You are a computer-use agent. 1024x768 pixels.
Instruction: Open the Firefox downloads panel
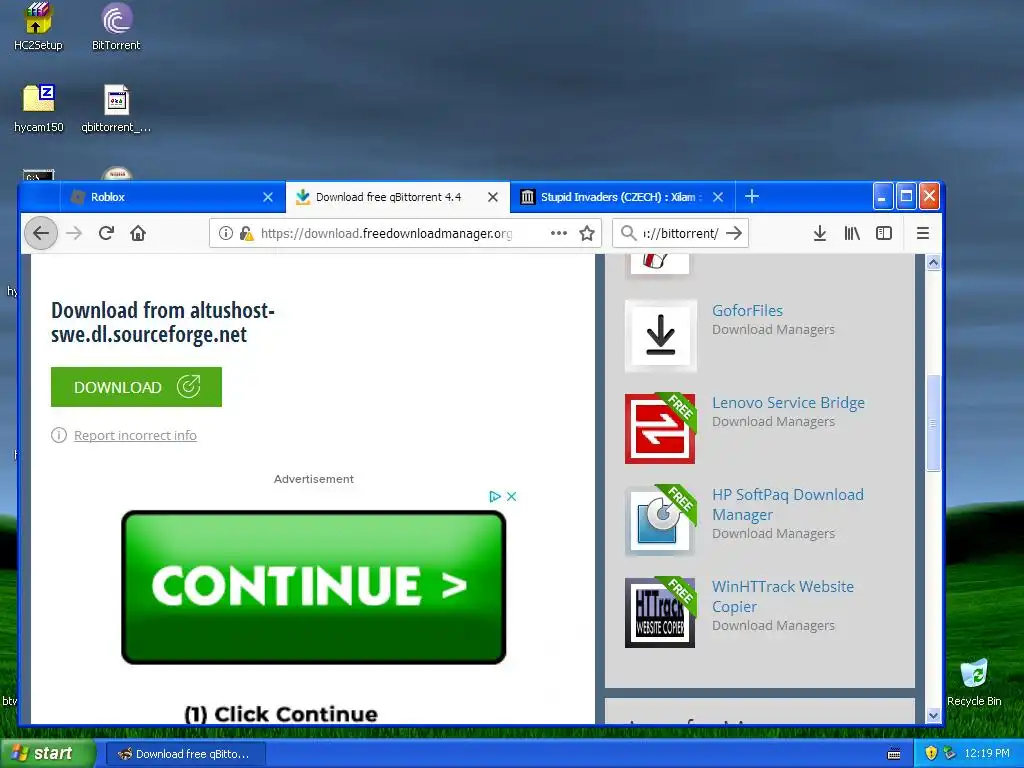click(820, 233)
